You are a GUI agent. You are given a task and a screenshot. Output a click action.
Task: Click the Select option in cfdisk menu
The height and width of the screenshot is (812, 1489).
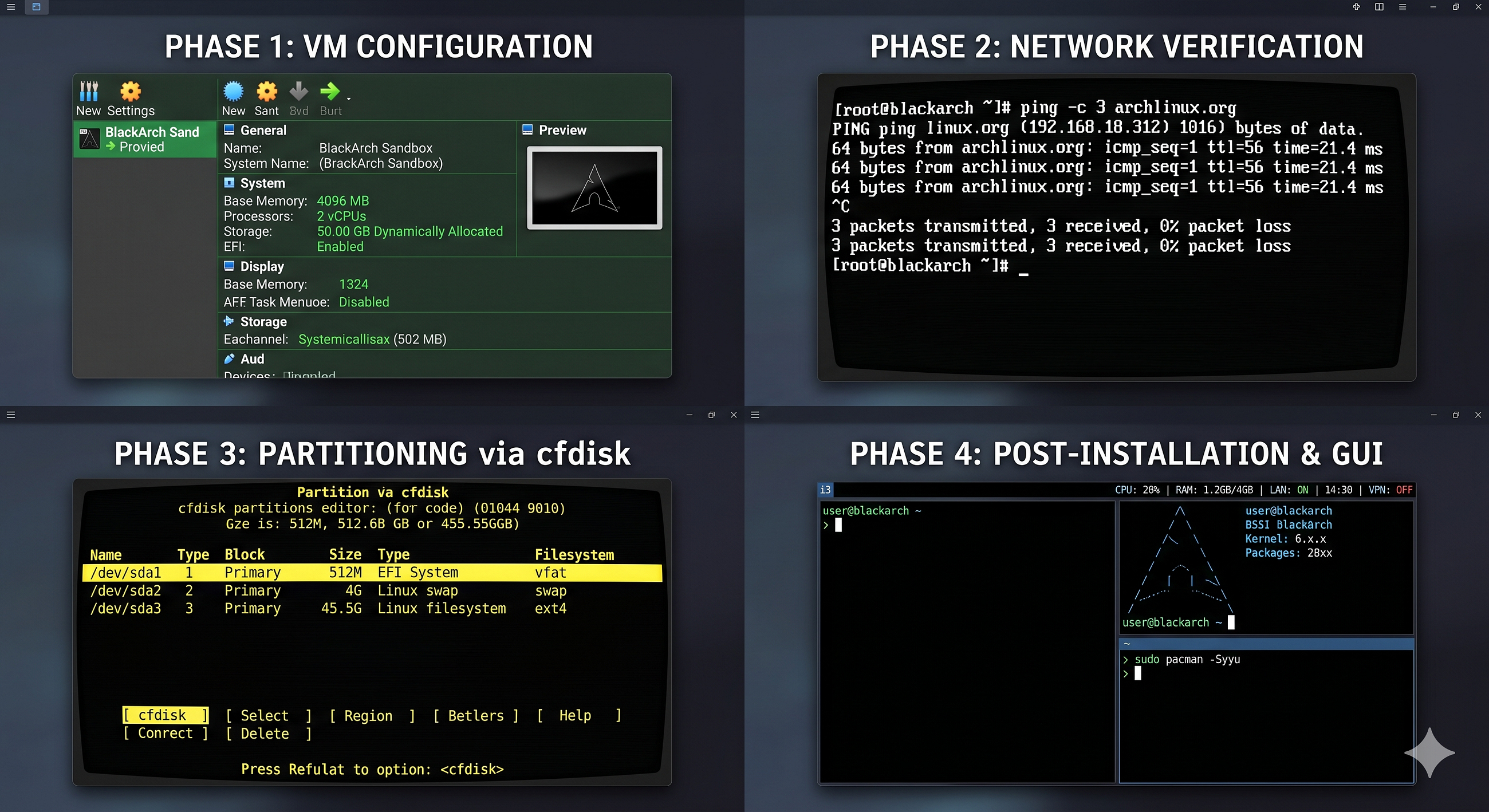[269, 715]
